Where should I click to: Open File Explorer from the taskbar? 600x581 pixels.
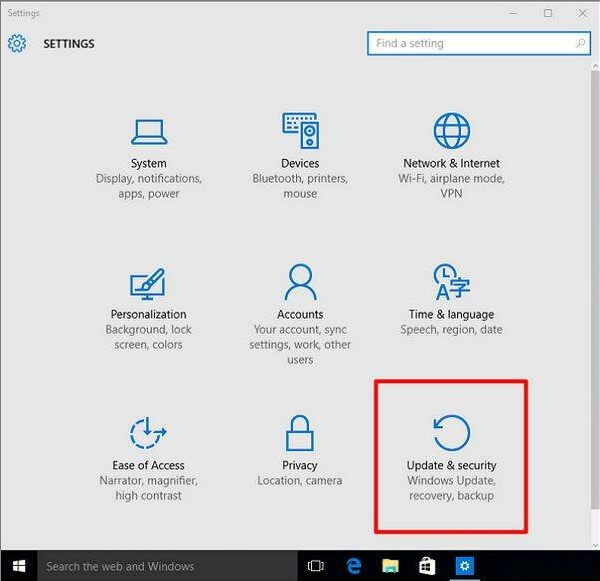point(390,566)
